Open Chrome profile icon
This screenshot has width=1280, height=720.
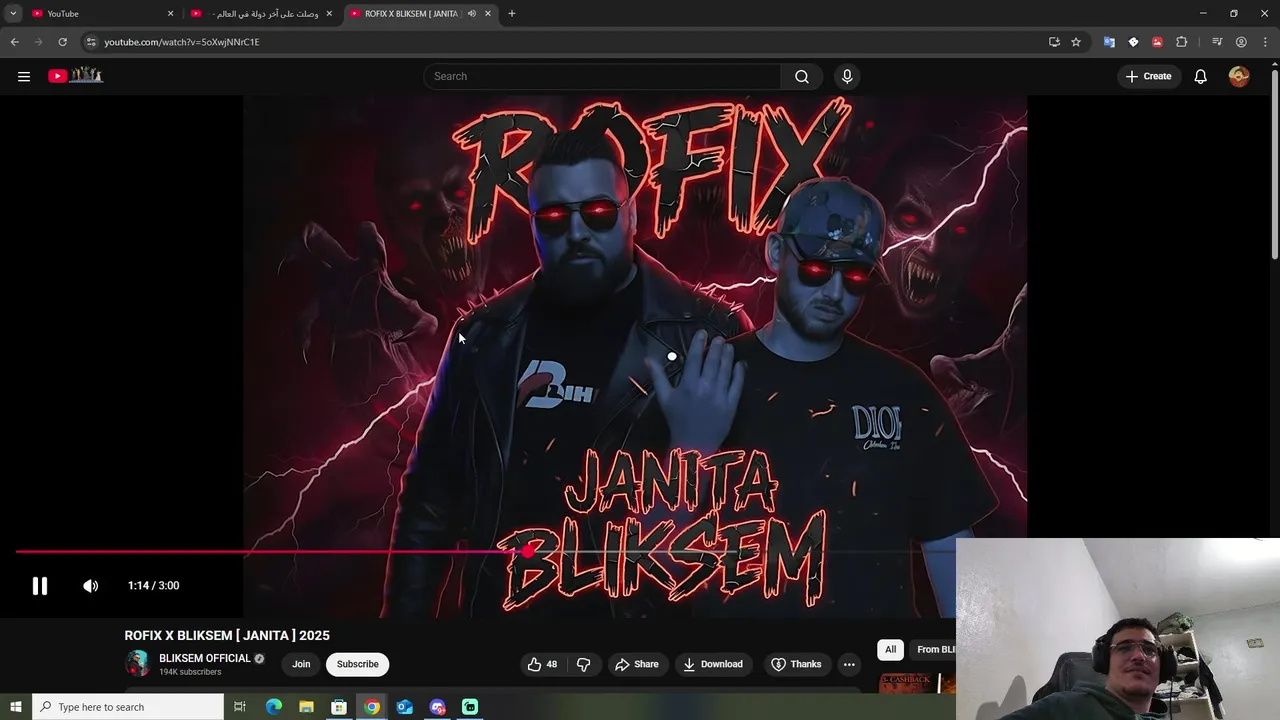pos(1241,42)
